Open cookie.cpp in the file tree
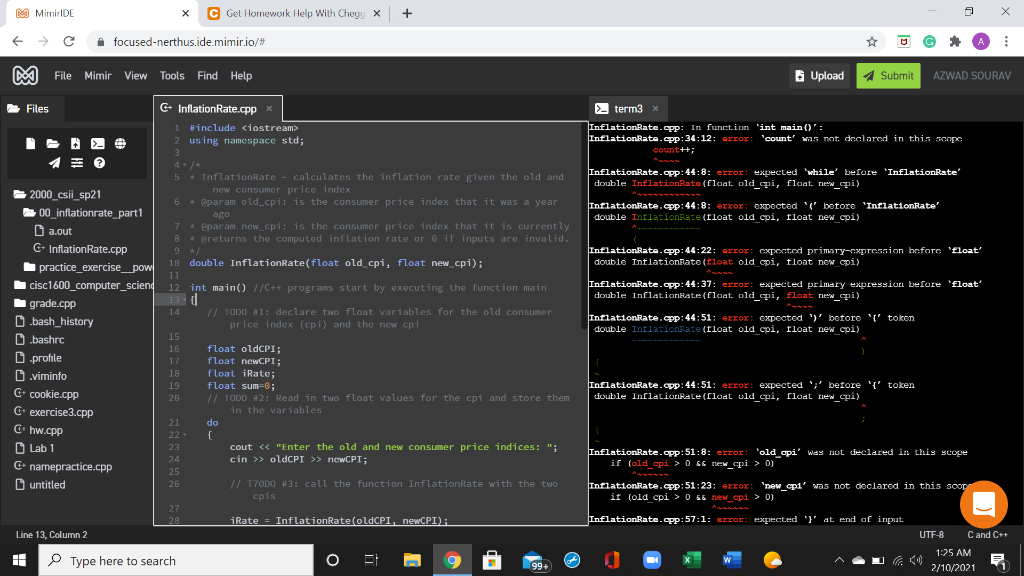Viewport: 1024px width, 576px height. (54, 394)
